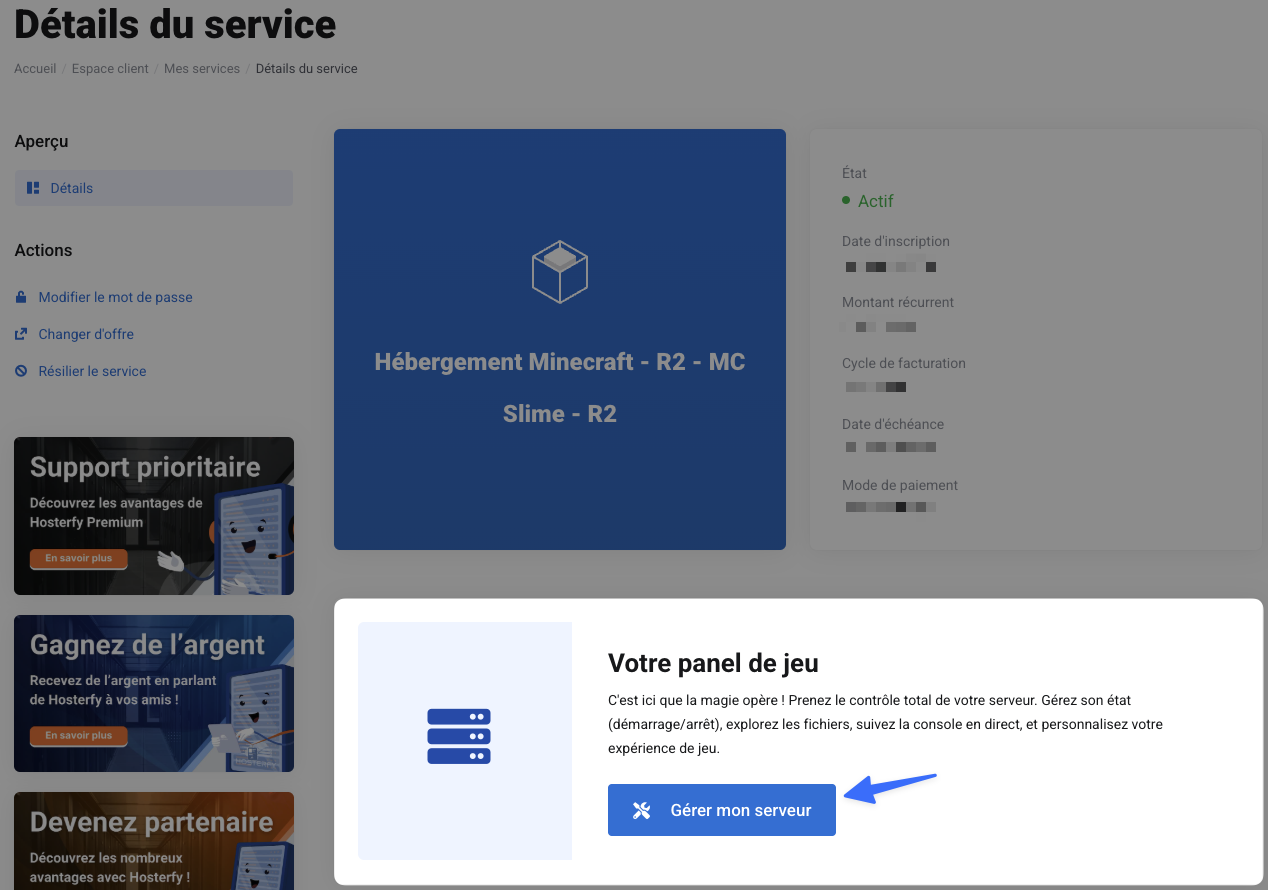Click the Mode de paiement label
The image size is (1268, 890).
[x=900, y=485]
